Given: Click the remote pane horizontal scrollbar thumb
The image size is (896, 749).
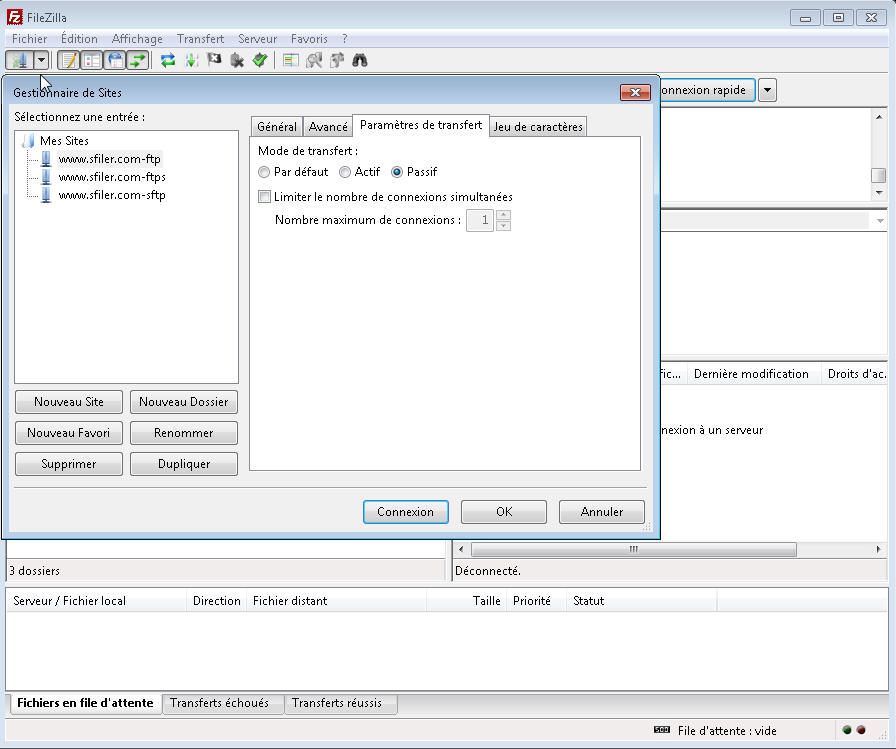Looking at the screenshot, I should tap(633, 550).
